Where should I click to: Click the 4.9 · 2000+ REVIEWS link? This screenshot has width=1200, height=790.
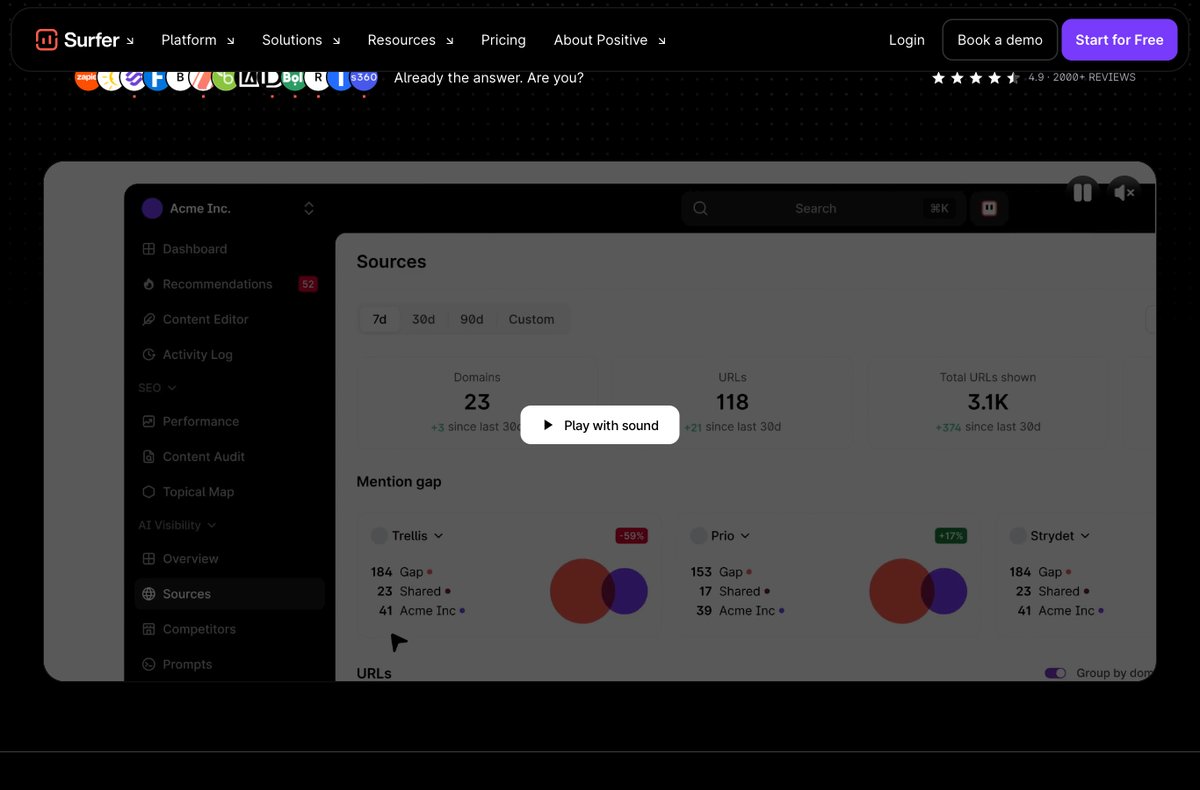1082,77
